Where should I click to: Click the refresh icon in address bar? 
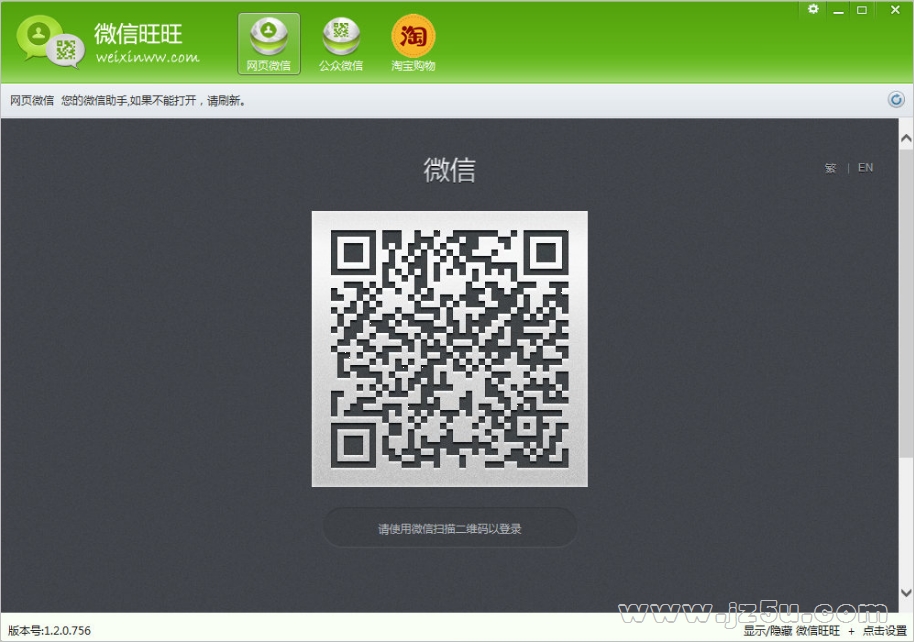pyautogui.click(x=896, y=100)
